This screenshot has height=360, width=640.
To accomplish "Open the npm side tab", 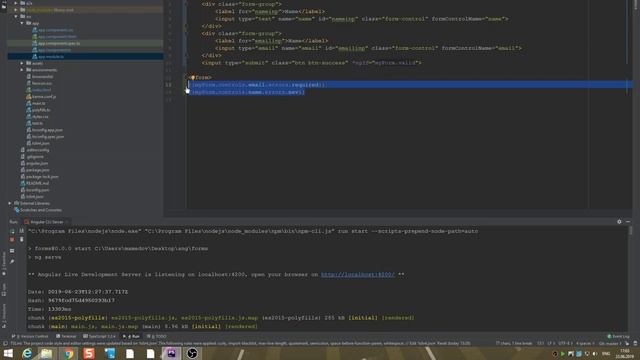I will [x=4, y=289].
